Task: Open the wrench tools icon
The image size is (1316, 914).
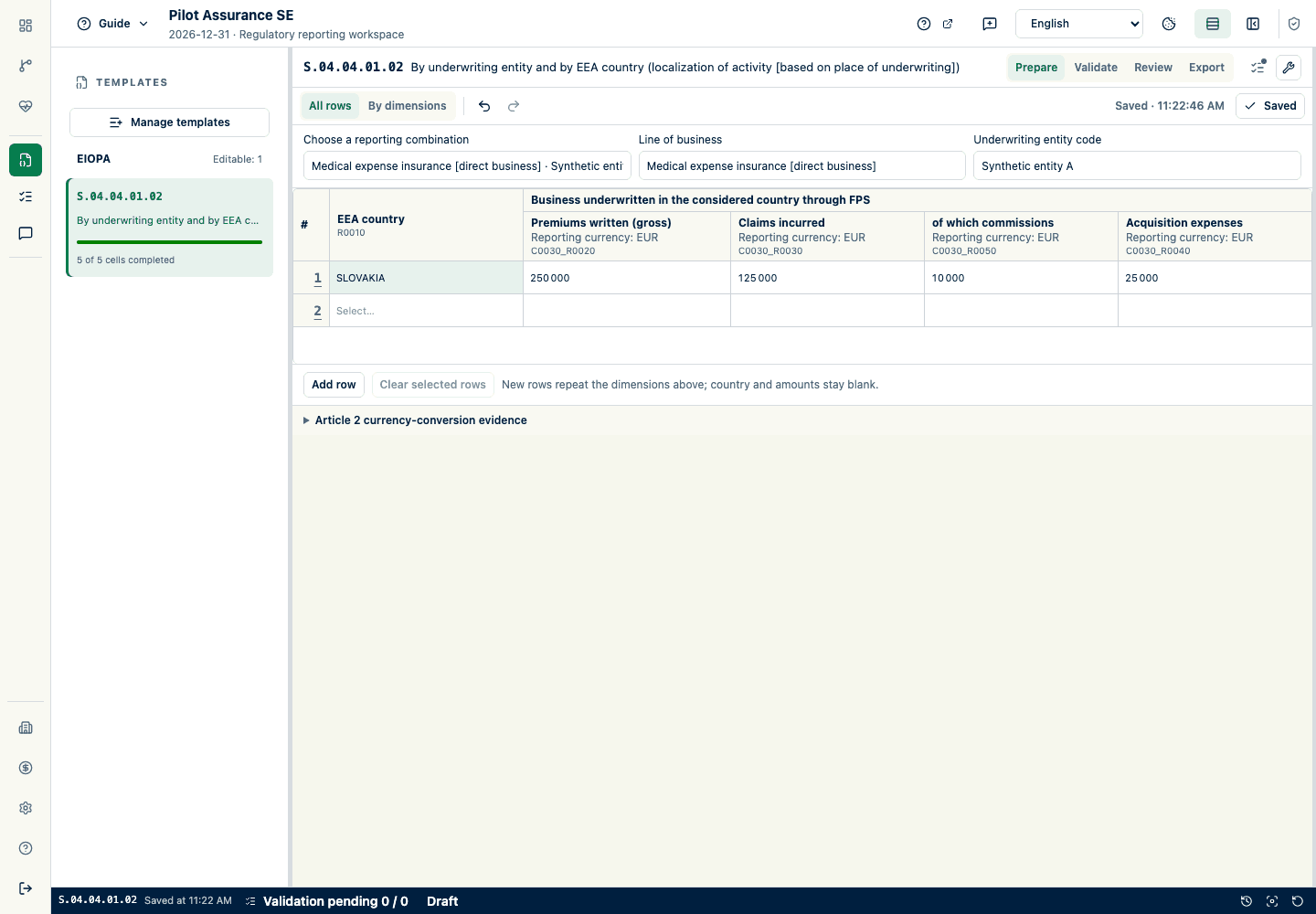Action: 1289,68
